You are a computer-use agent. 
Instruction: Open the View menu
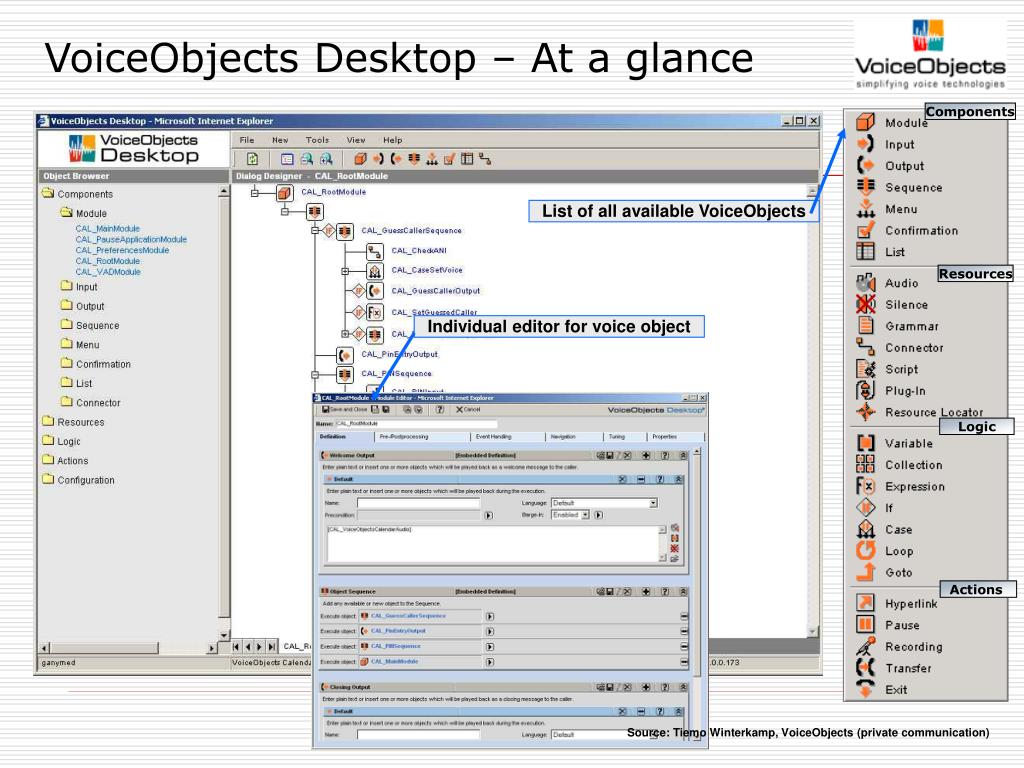pyautogui.click(x=356, y=140)
